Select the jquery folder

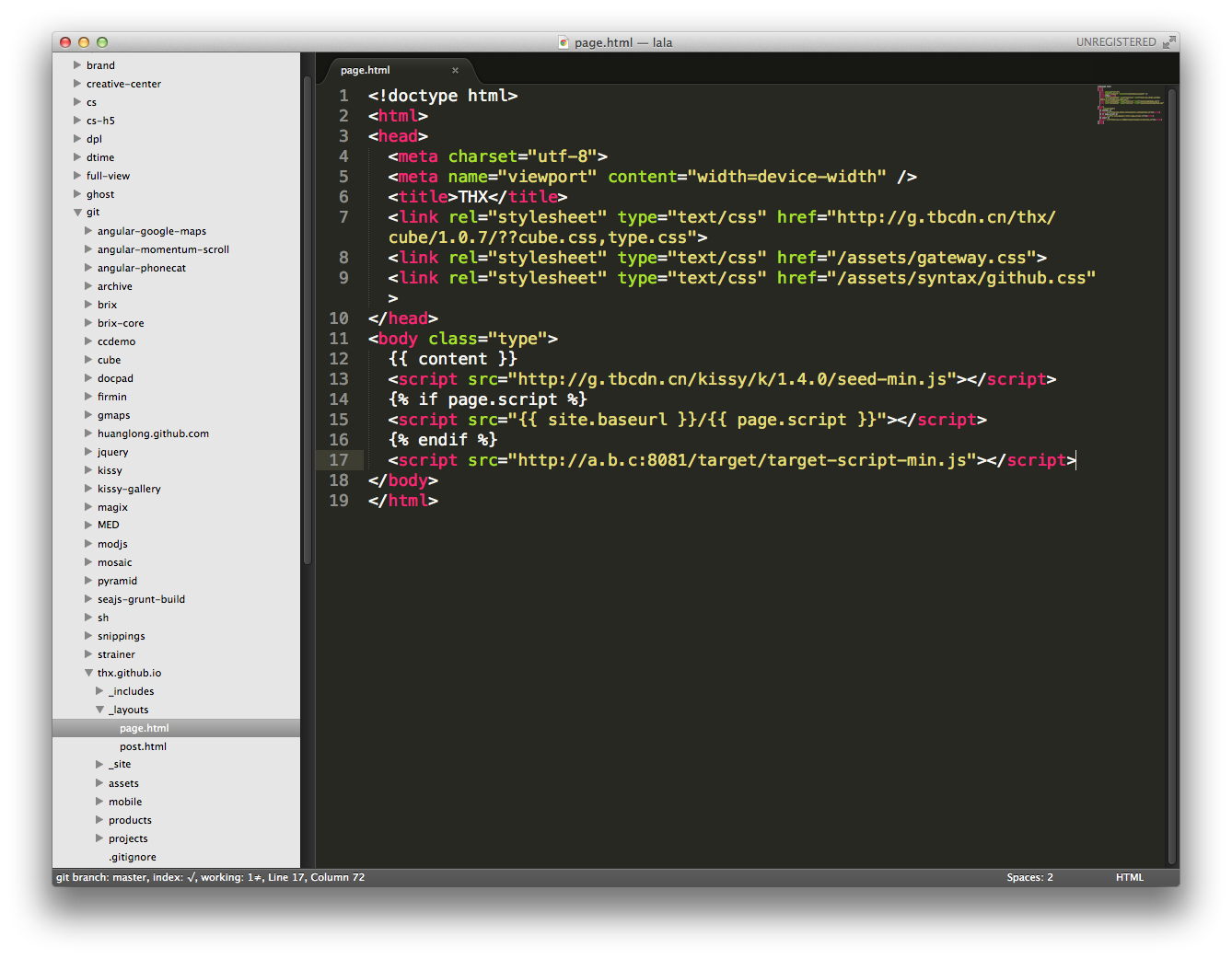pos(113,452)
